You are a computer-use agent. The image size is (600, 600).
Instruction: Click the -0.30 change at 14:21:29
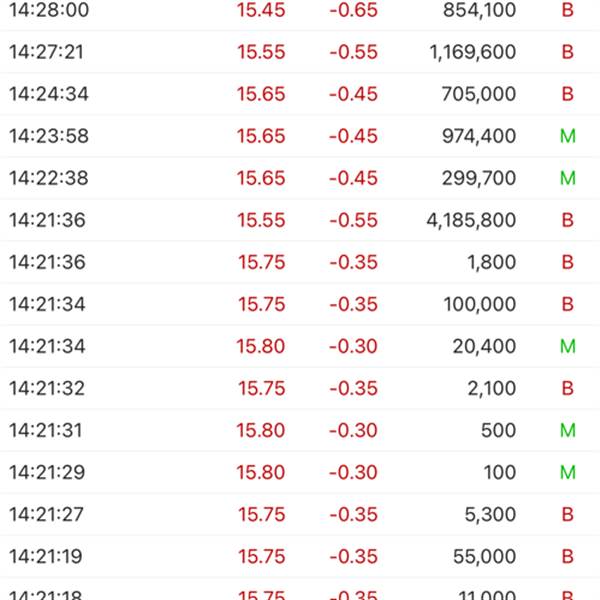354,473
